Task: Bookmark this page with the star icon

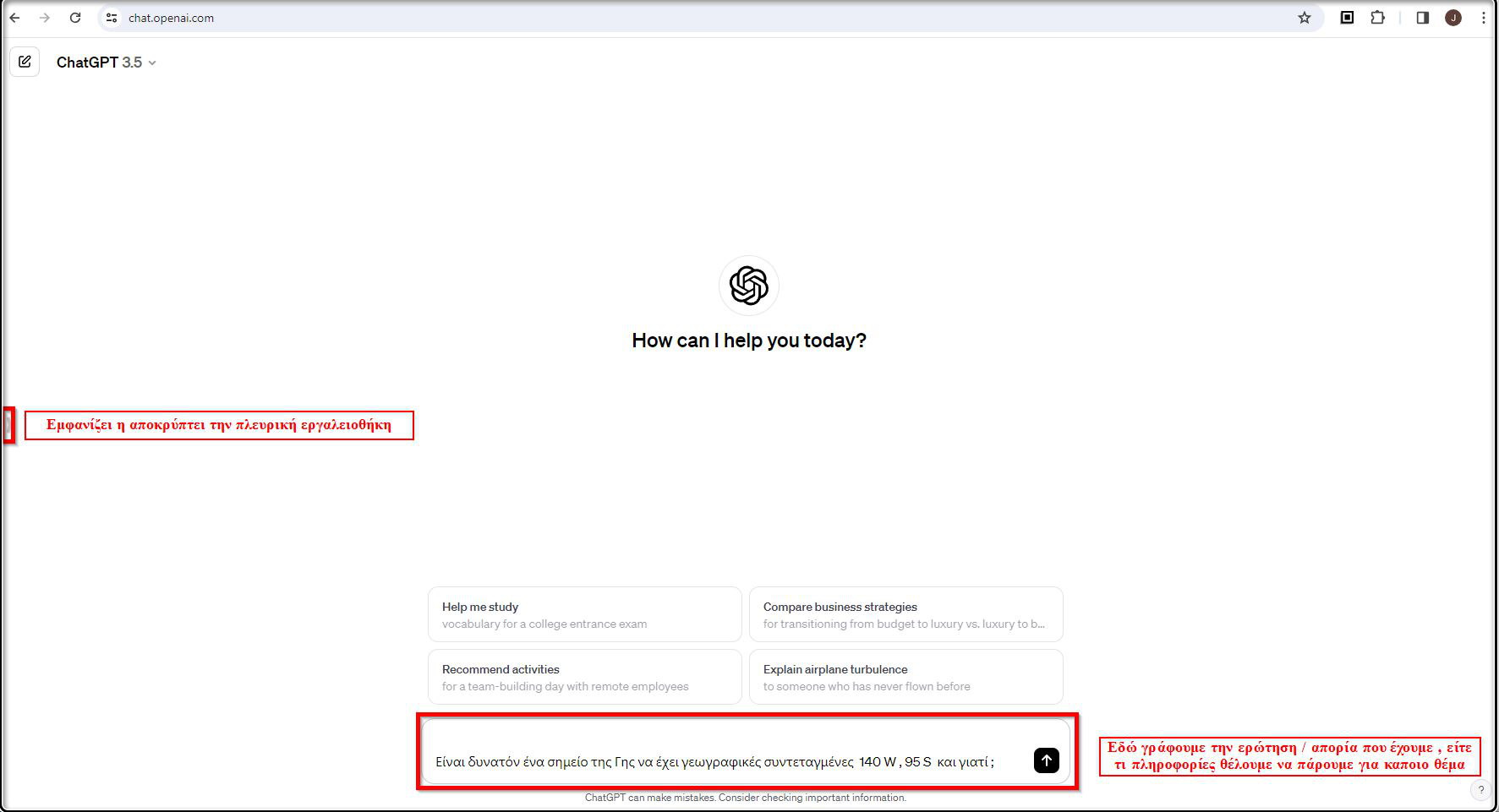Action: tap(1305, 18)
